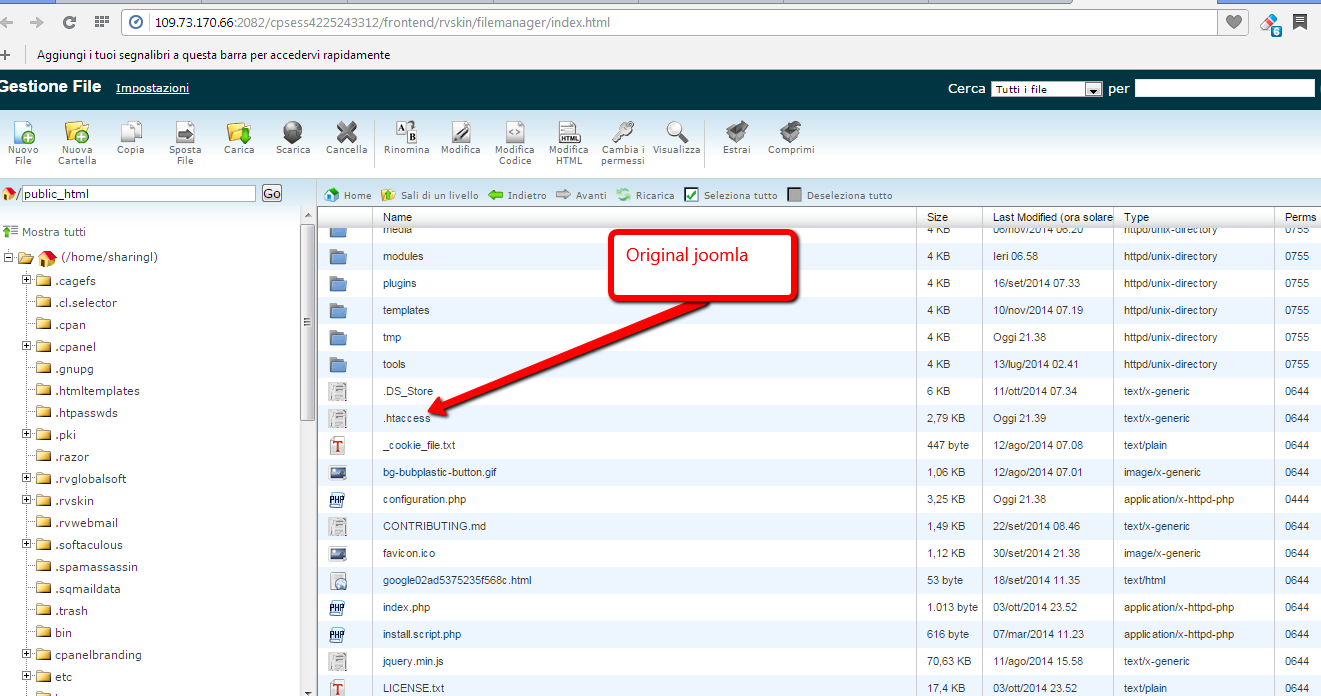The width and height of the screenshot is (1321, 696).
Task: Click the browser address bar URL
Action: pyautogui.click(x=382, y=22)
